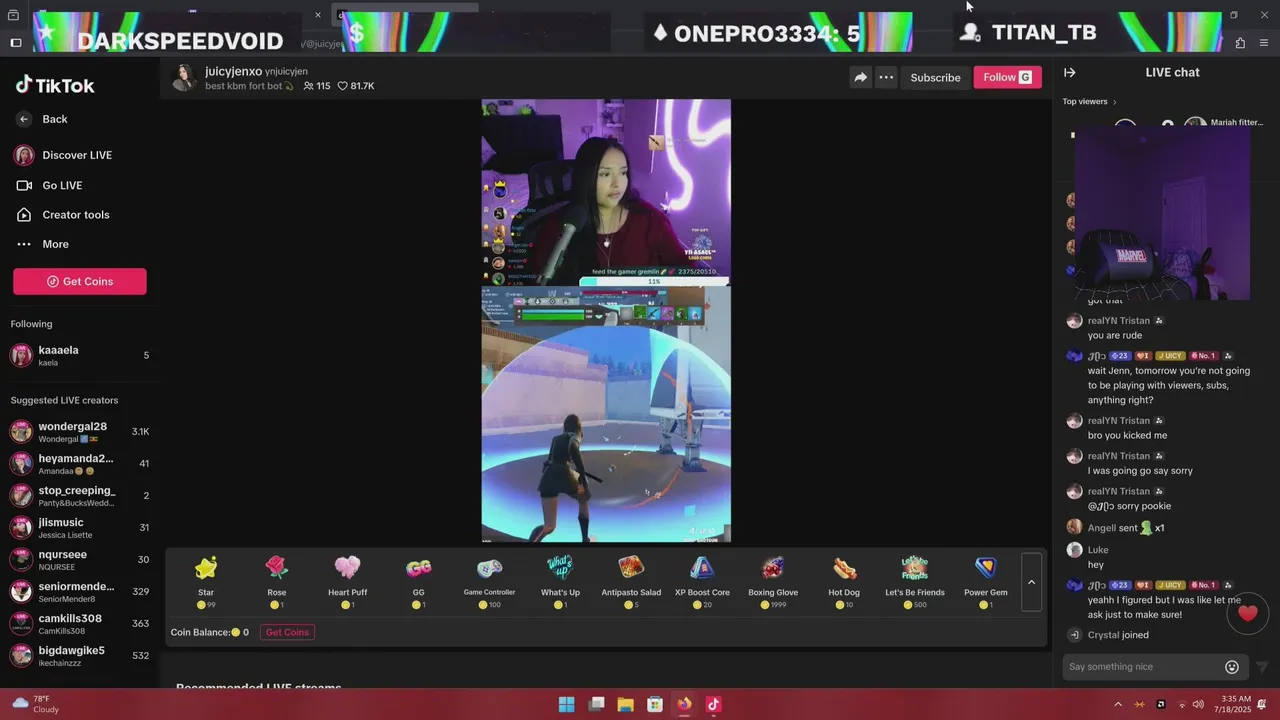
Task: Send the Heart Puff gift
Action: 347,581
